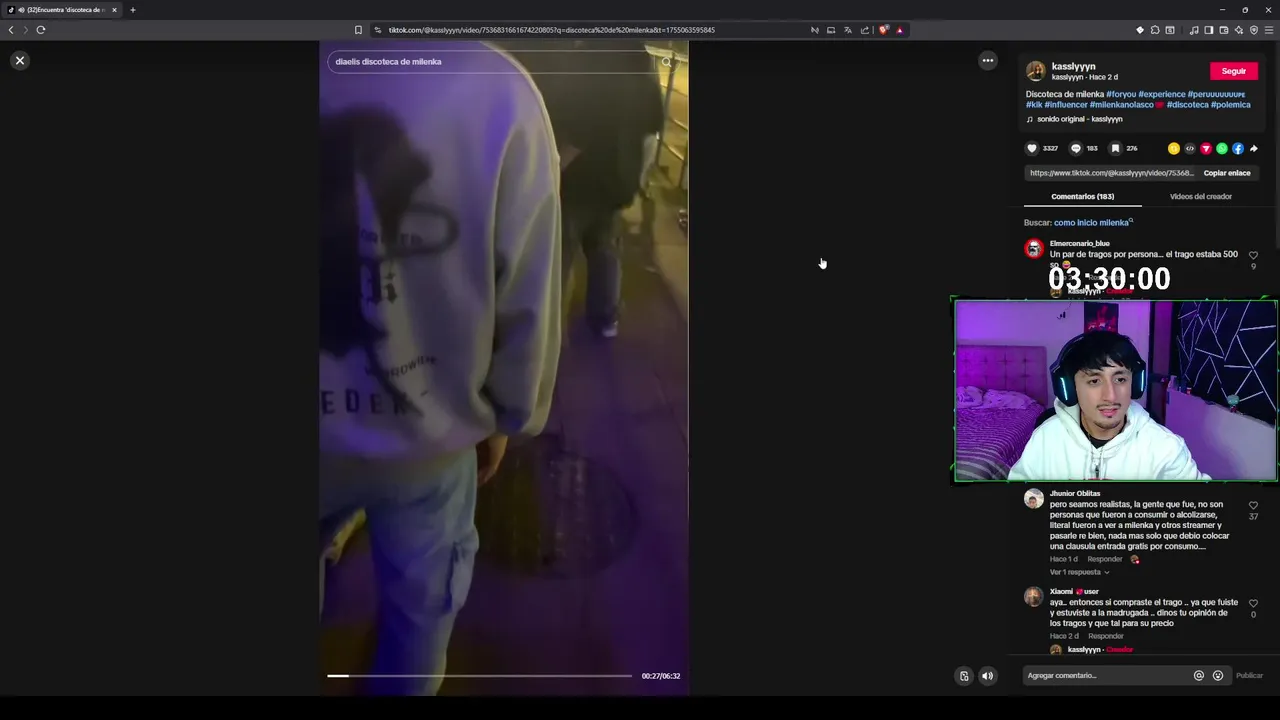This screenshot has width=1280, height=720.
Task: Go back in browser history
Action: click(11, 30)
